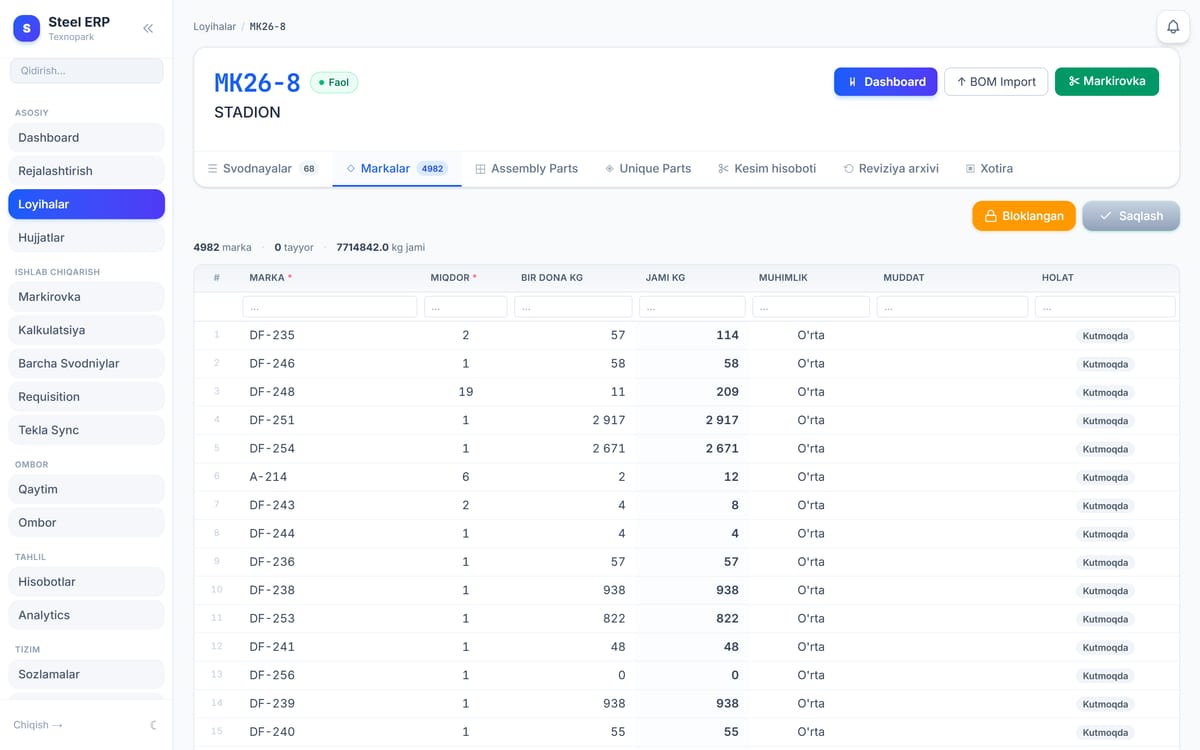1200x750 pixels.
Task: View the Reviziya arxivi tab
Action: [x=891, y=169]
